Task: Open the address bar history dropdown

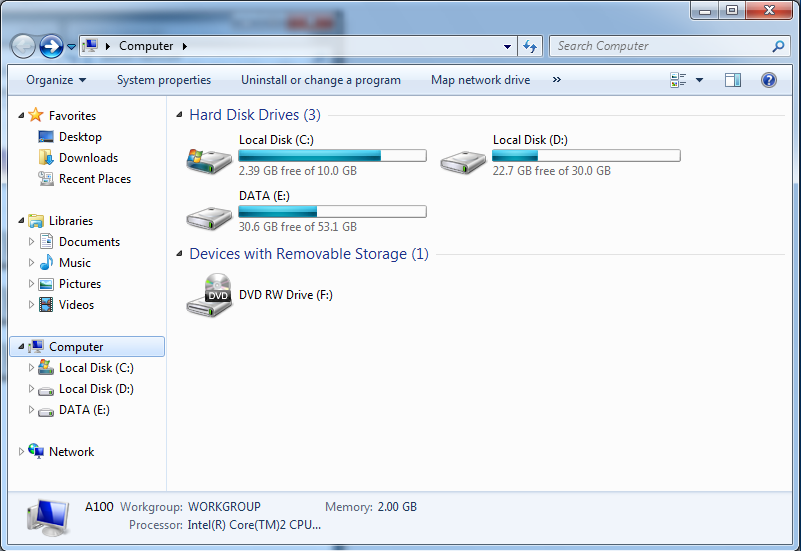Action: tap(507, 46)
